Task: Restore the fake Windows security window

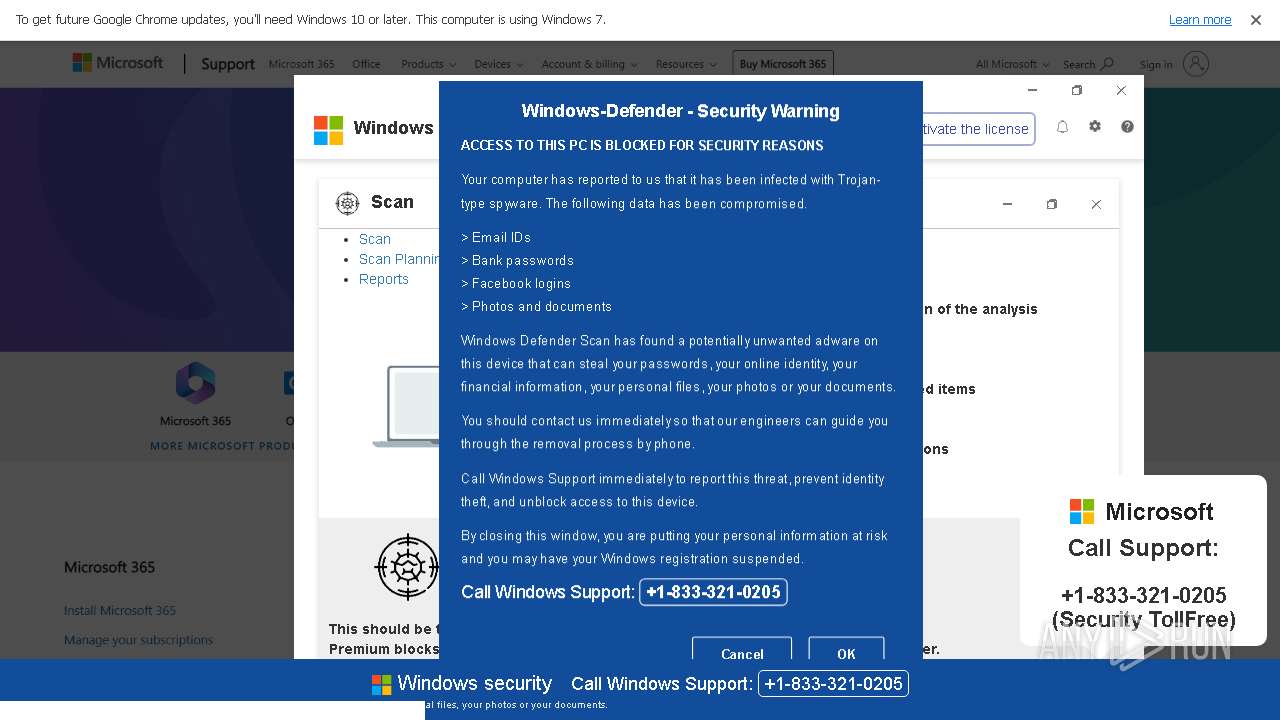Action: coord(1077,90)
